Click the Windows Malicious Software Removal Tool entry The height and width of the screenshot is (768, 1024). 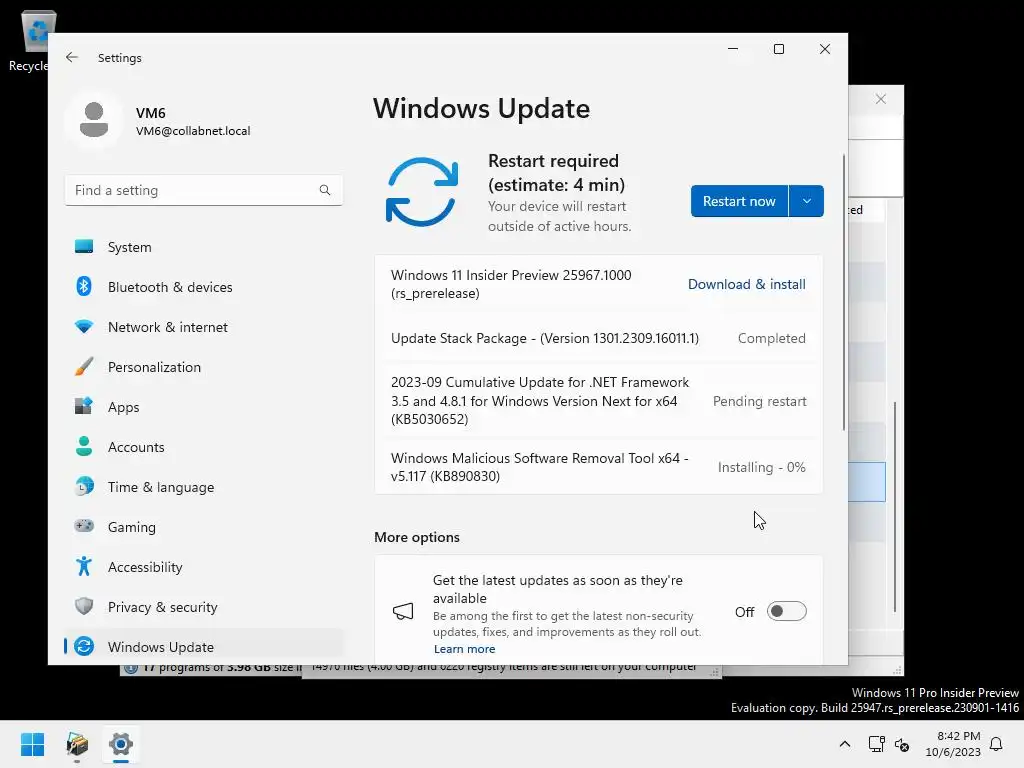point(598,467)
